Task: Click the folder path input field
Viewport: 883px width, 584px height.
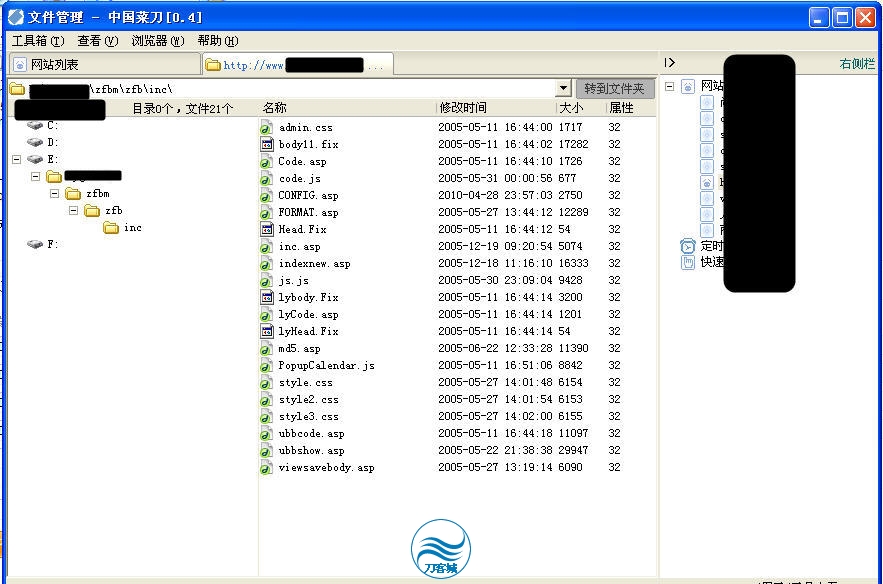Action: 291,88
